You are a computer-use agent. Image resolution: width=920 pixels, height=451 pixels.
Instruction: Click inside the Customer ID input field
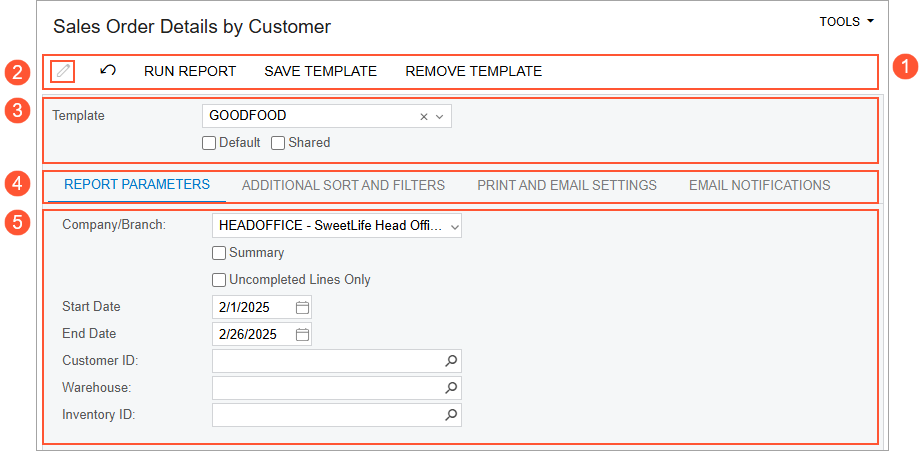pos(326,361)
